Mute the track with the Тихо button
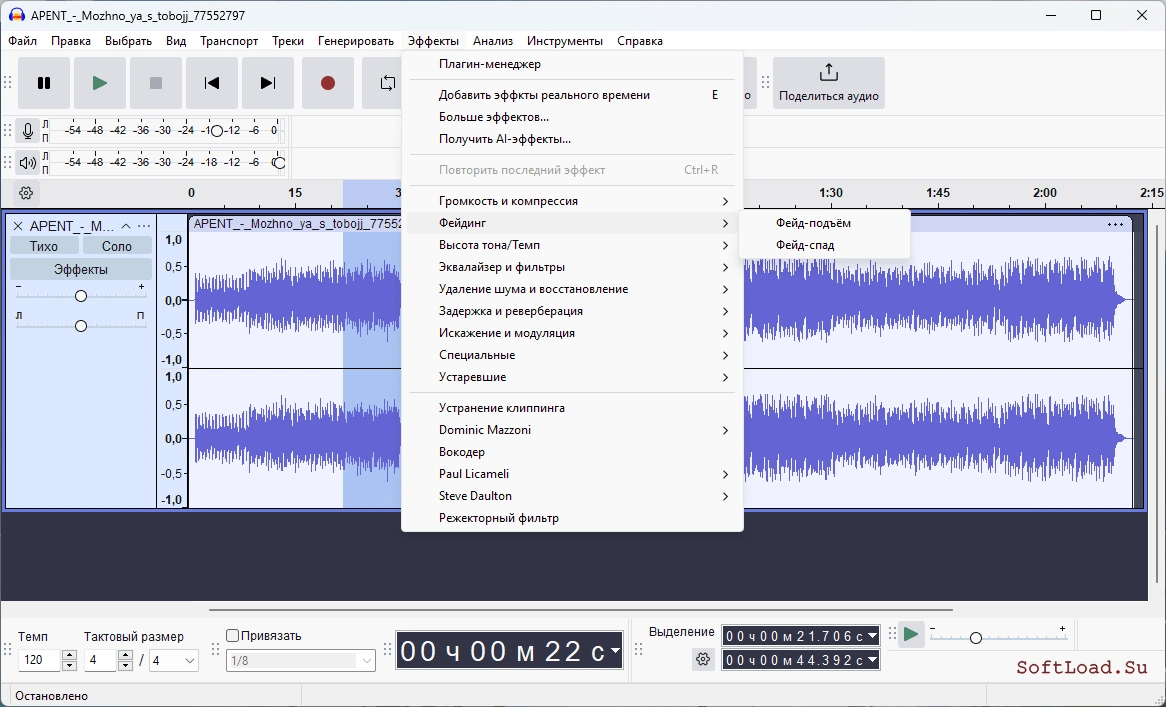The image size is (1166, 707). [x=44, y=246]
